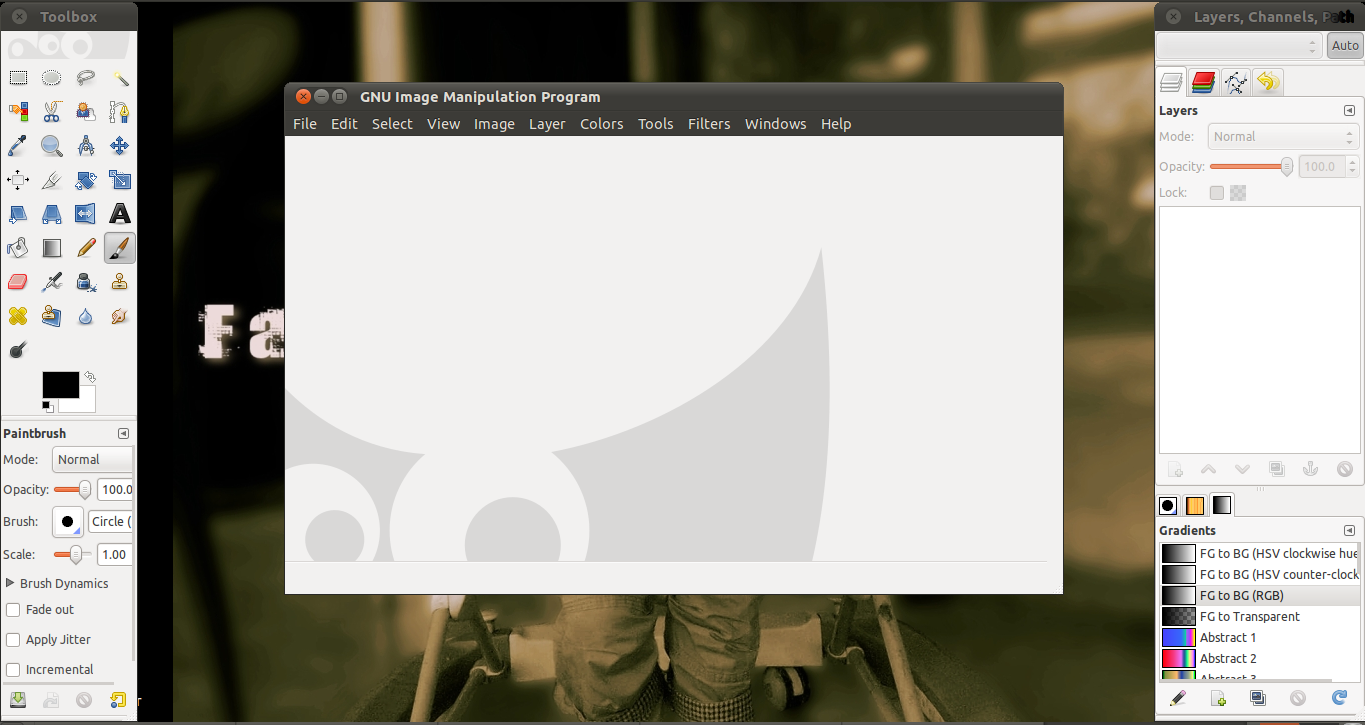Open the layer Mode dropdown
Screen dimensions: 1365x725
(1283, 136)
